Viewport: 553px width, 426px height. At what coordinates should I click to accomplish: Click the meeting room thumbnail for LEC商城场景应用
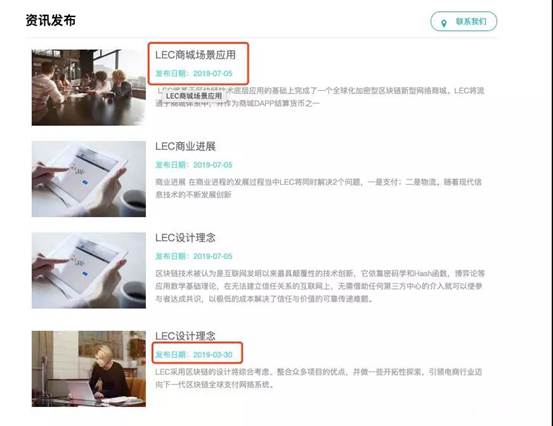coord(89,87)
